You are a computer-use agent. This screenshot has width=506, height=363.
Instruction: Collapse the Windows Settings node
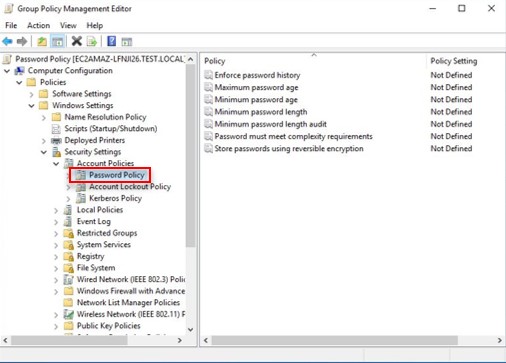tap(32, 106)
